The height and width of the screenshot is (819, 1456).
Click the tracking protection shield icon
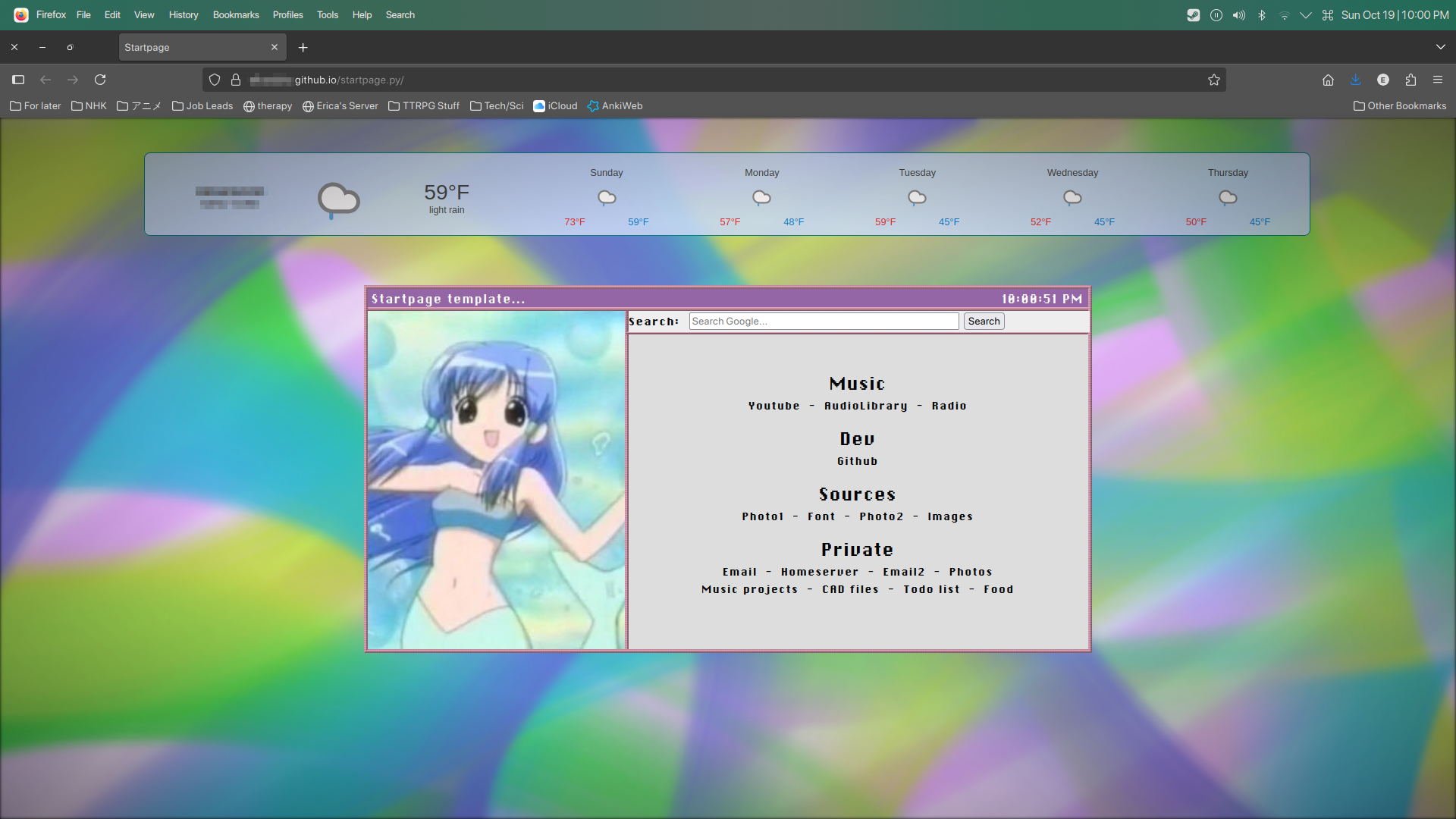click(x=215, y=80)
